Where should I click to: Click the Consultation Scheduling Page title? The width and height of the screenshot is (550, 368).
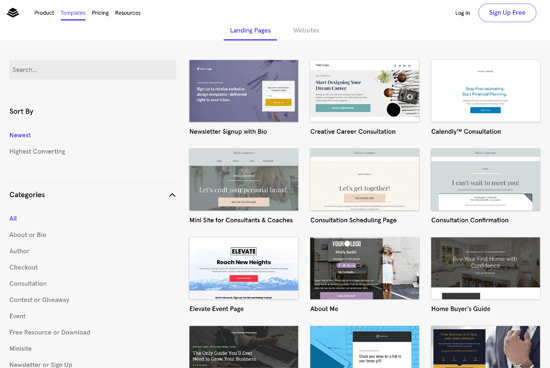tap(353, 220)
